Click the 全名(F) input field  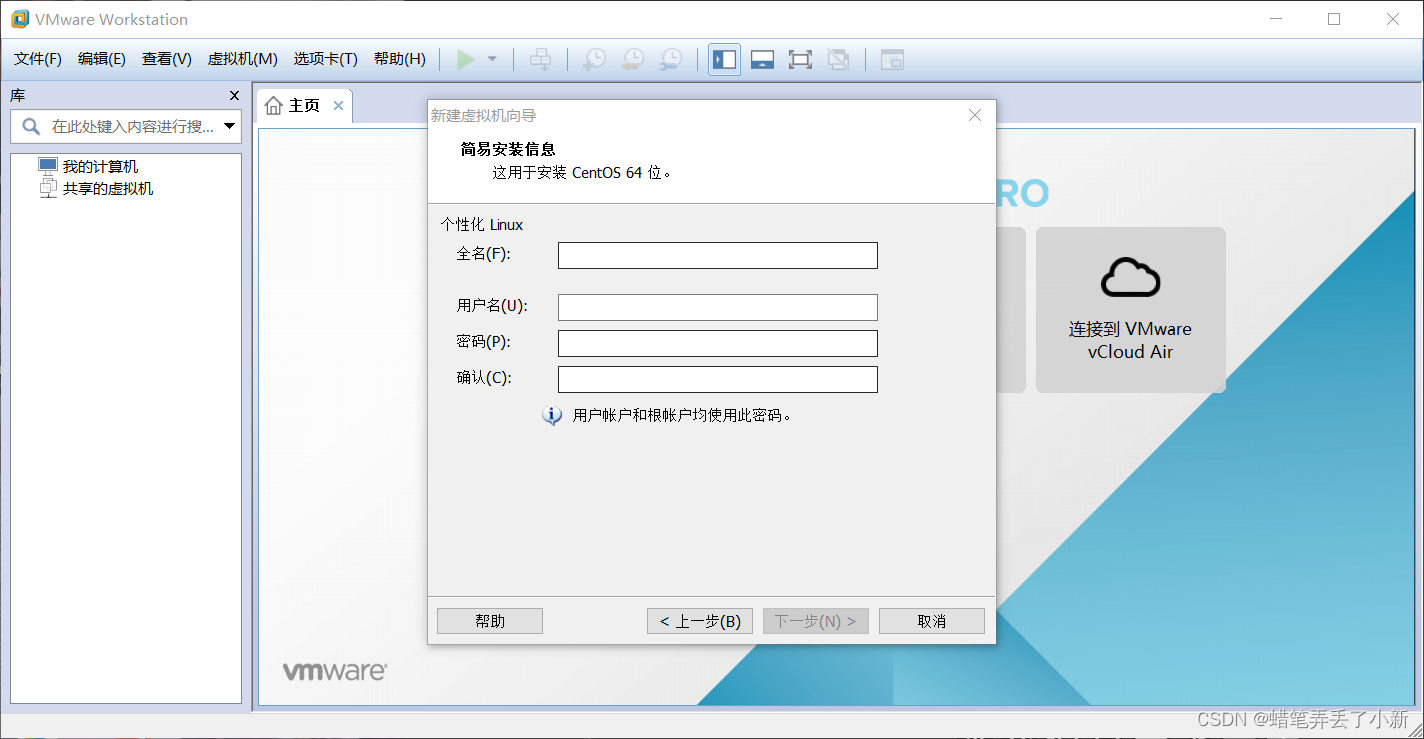click(718, 255)
